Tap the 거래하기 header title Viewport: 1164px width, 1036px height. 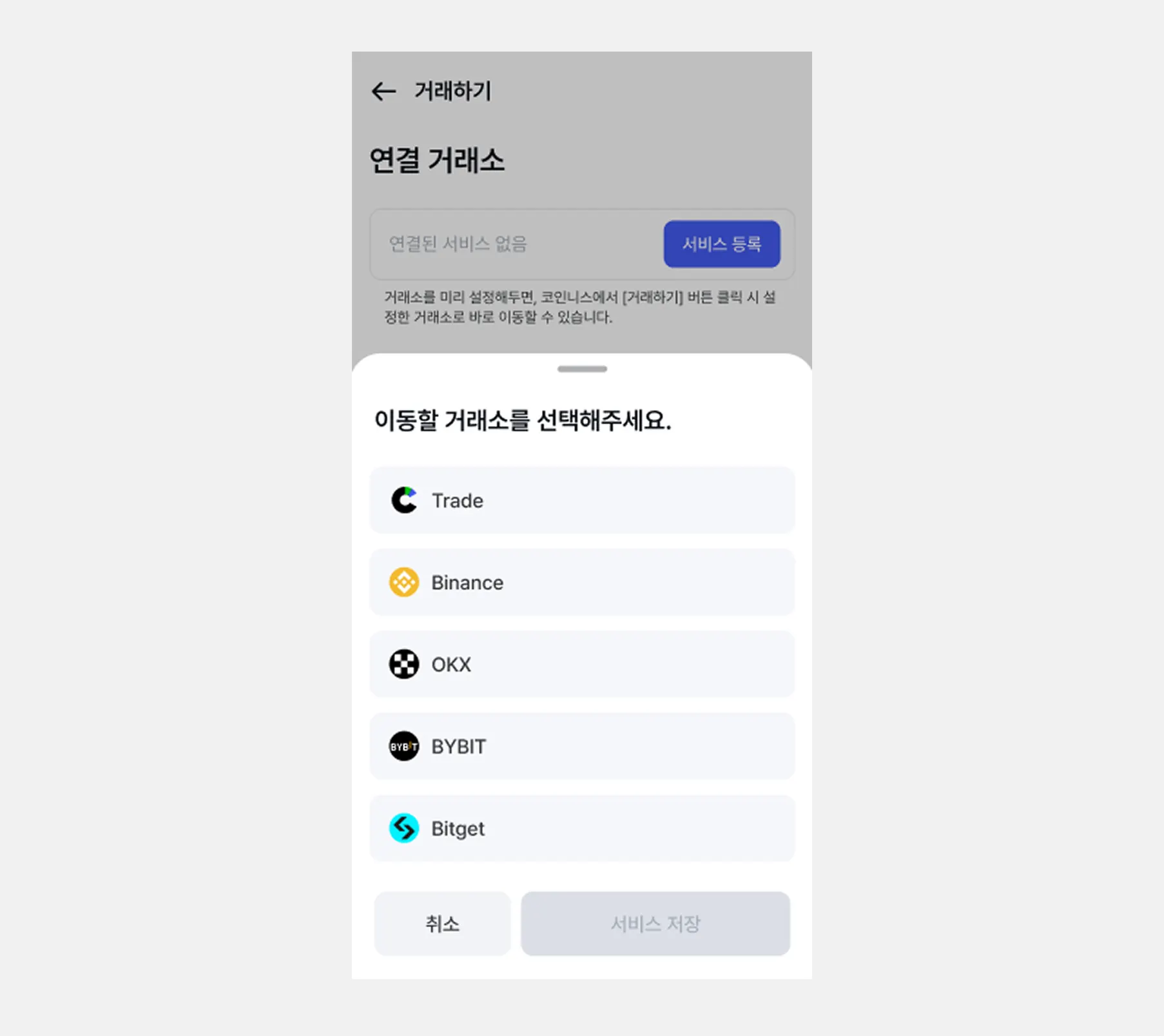point(452,92)
